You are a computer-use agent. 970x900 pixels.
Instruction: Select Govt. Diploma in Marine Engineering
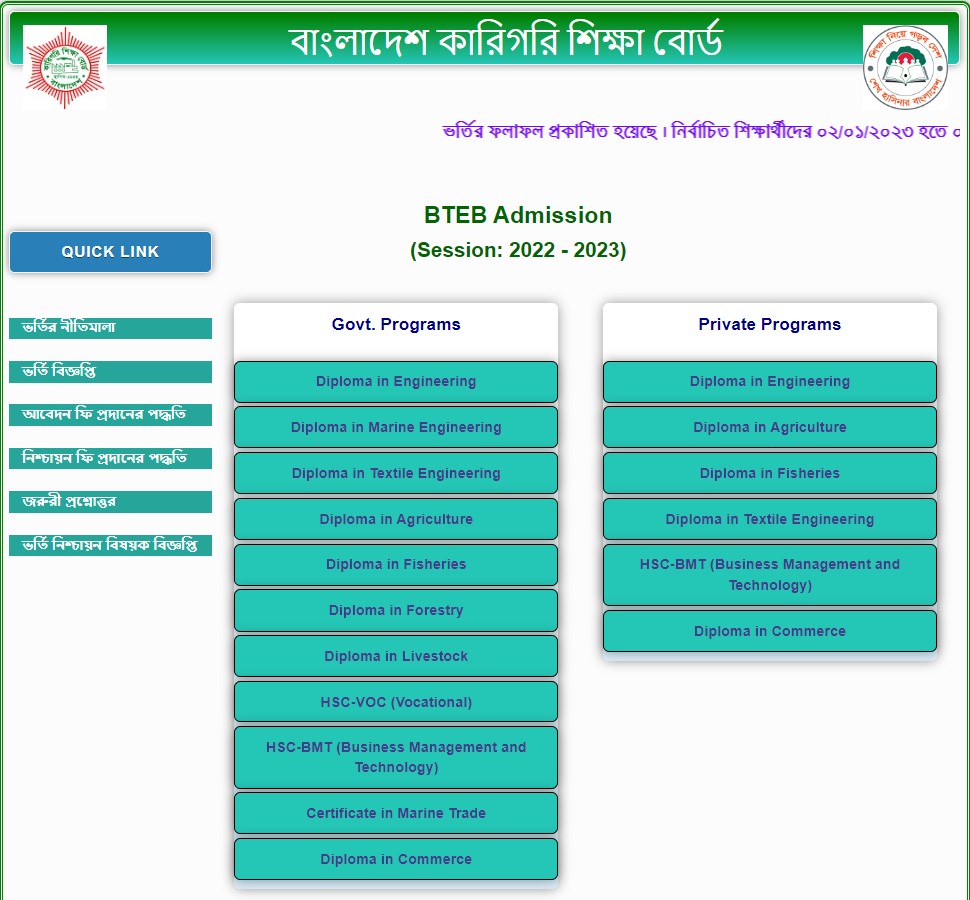[396, 427]
